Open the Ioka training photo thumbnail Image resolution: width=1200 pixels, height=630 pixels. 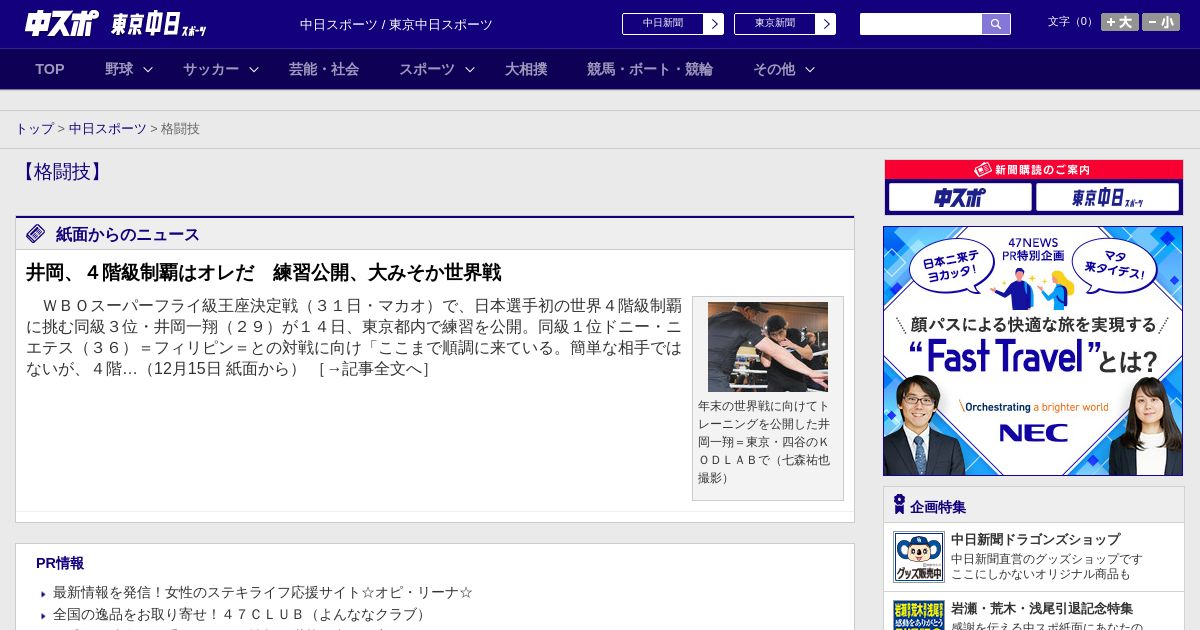[768, 347]
